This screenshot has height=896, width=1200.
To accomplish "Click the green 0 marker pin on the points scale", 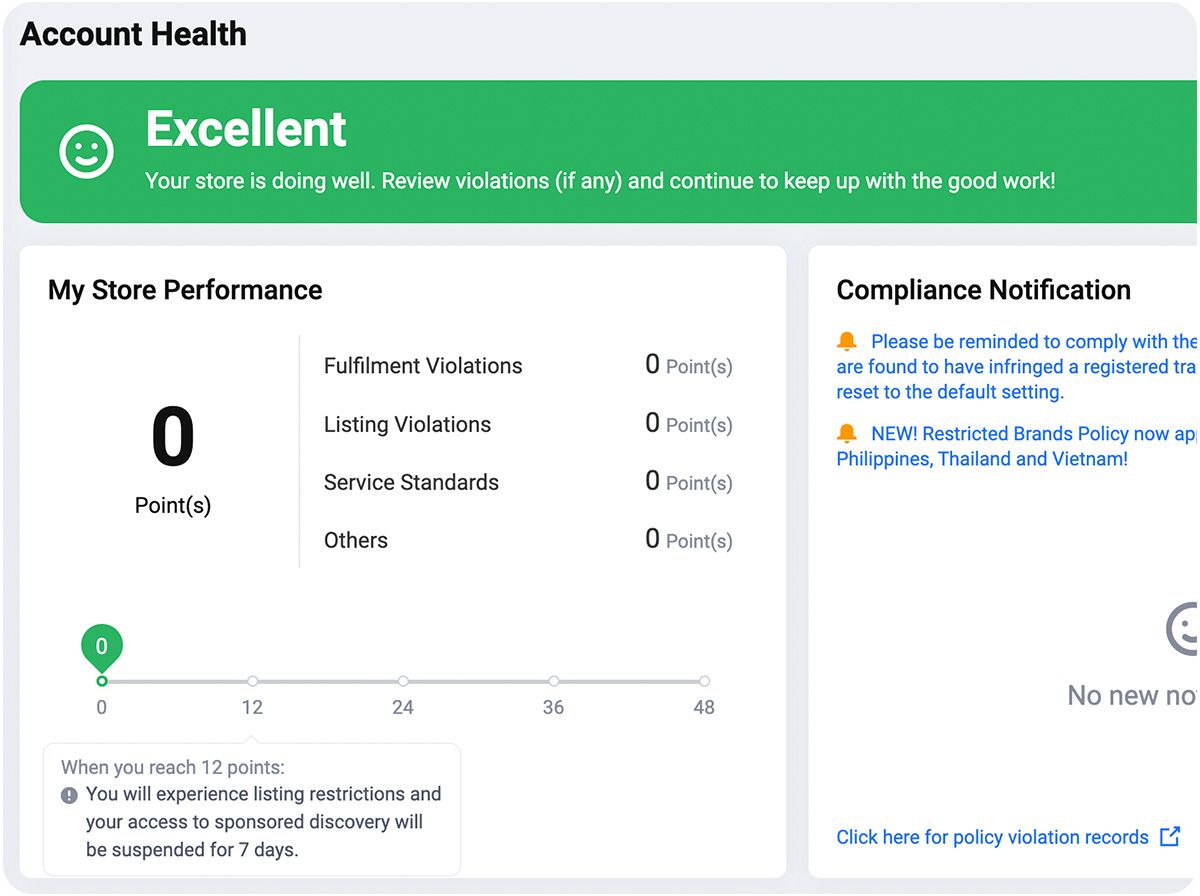I will coord(101,648).
